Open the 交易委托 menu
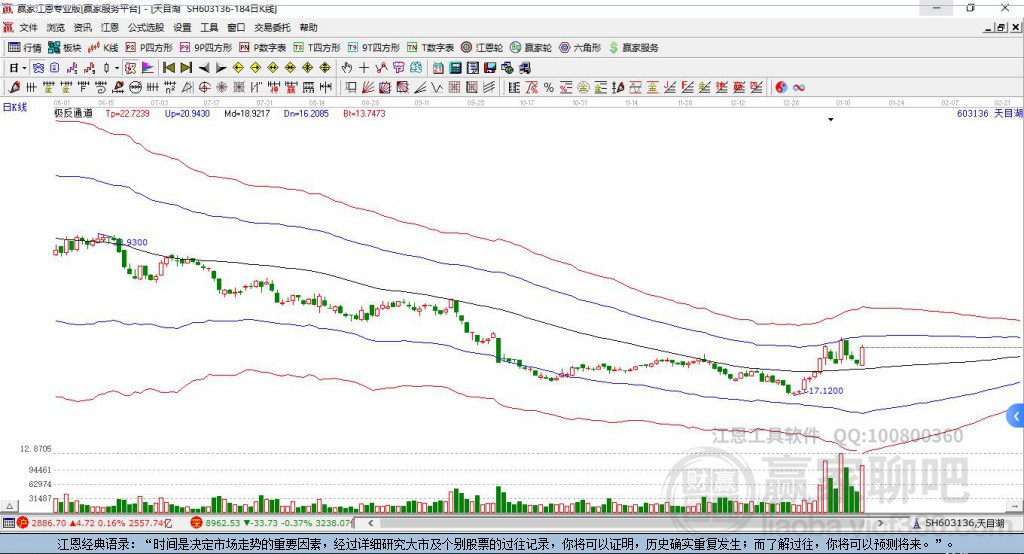The image size is (1024, 554). point(272,27)
